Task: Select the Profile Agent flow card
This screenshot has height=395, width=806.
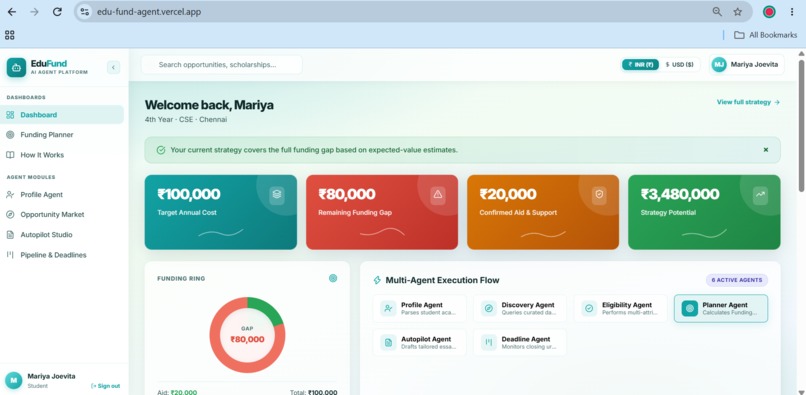Action: [x=419, y=309]
